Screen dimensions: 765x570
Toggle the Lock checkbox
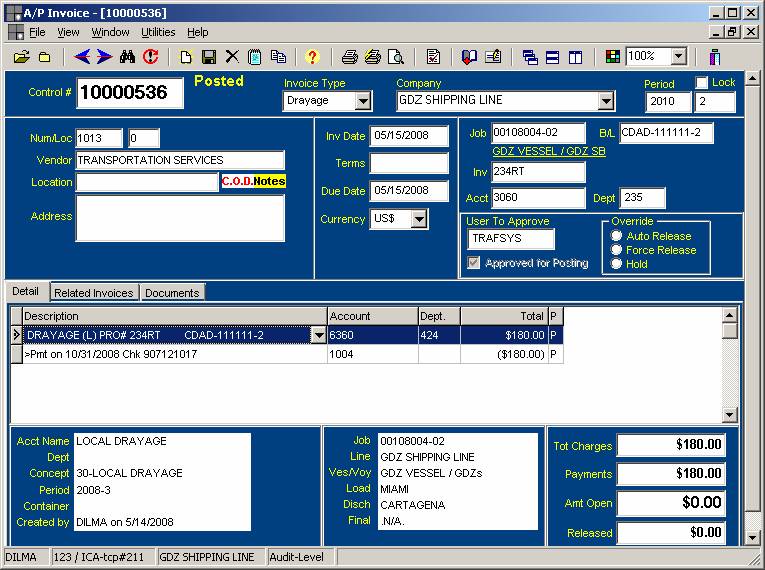point(701,83)
